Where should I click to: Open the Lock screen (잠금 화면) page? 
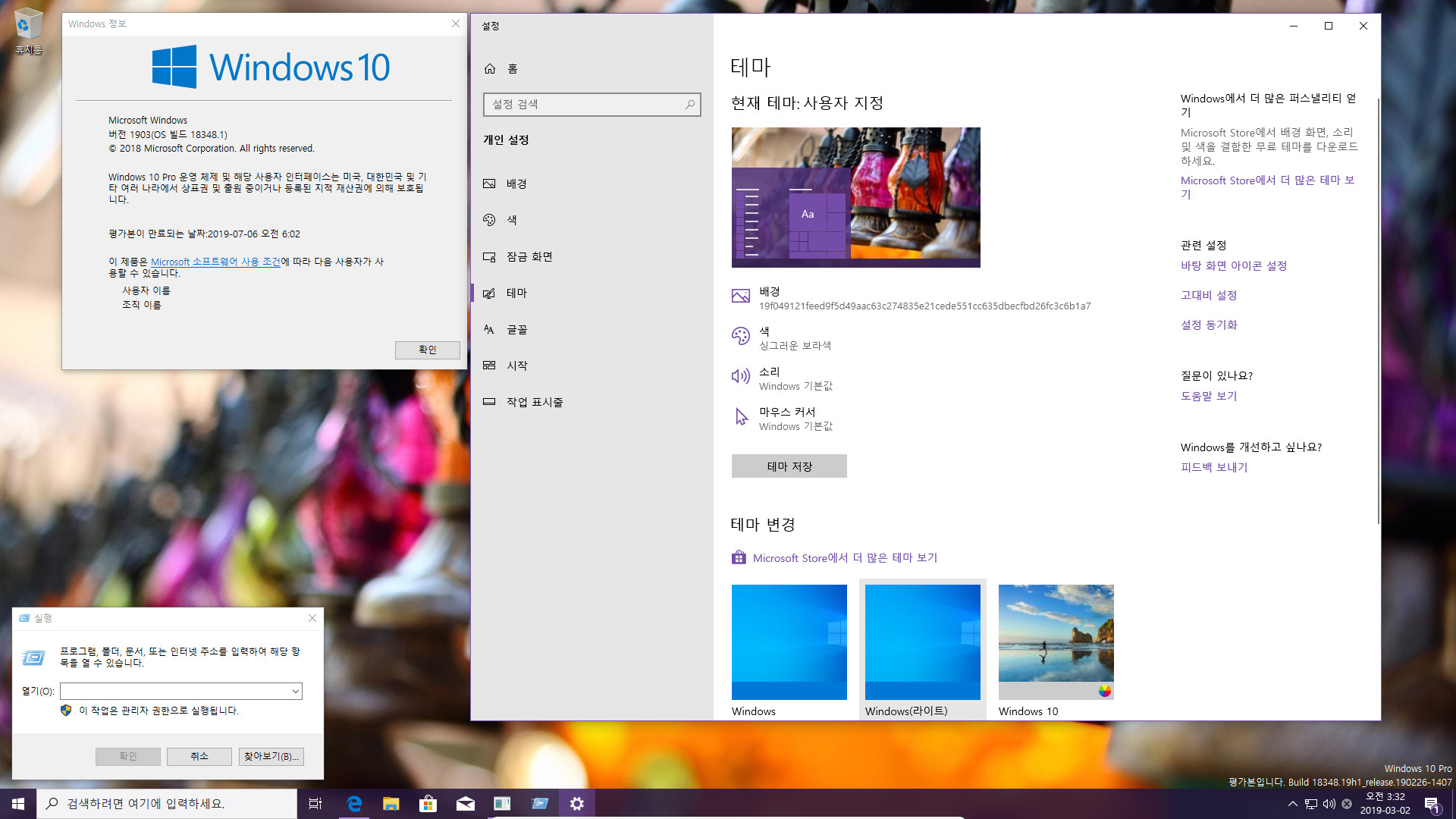tap(591, 256)
